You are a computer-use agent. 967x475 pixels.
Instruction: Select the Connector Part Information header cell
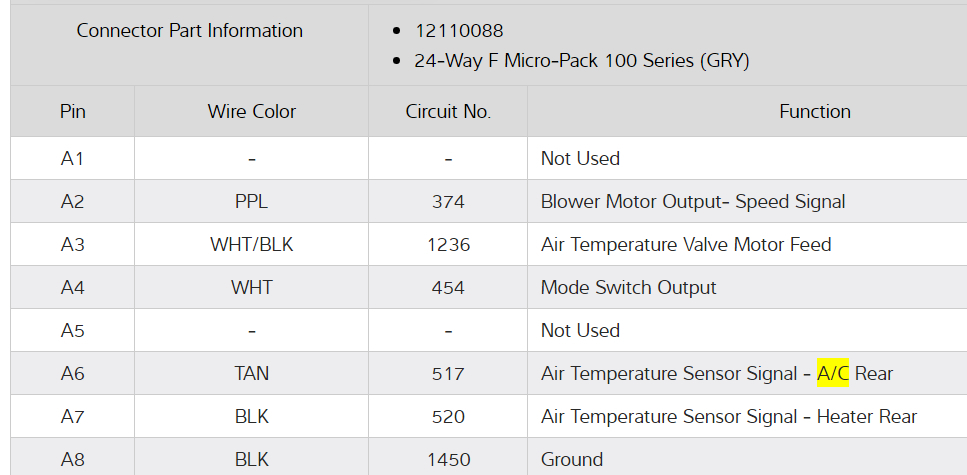190,31
